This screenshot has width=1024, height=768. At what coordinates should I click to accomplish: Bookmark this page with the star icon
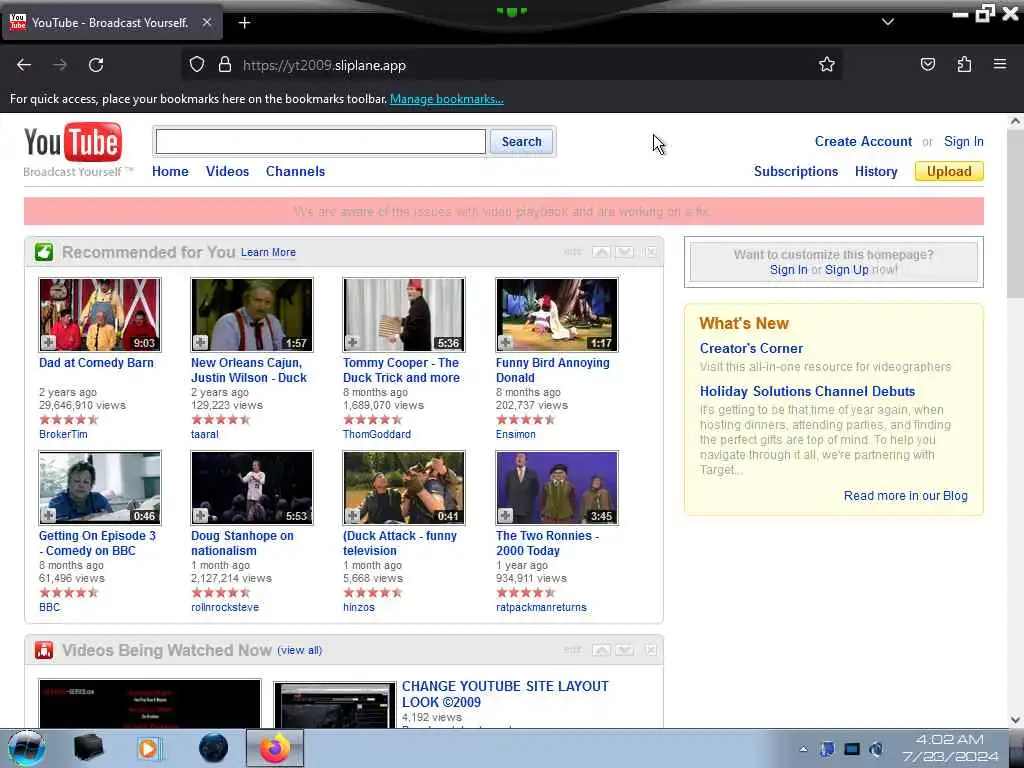click(x=827, y=64)
